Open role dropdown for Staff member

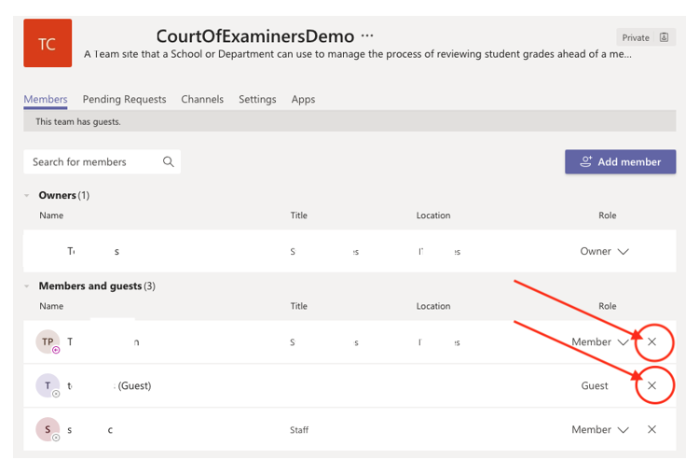coord(600,429)
